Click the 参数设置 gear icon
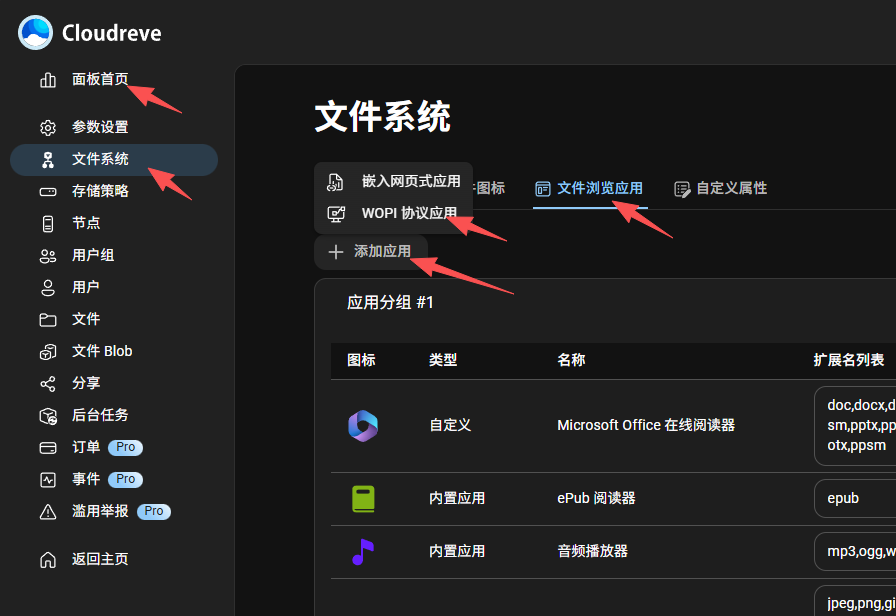Viewport: 896px width, 616px height. coord(47,127)
